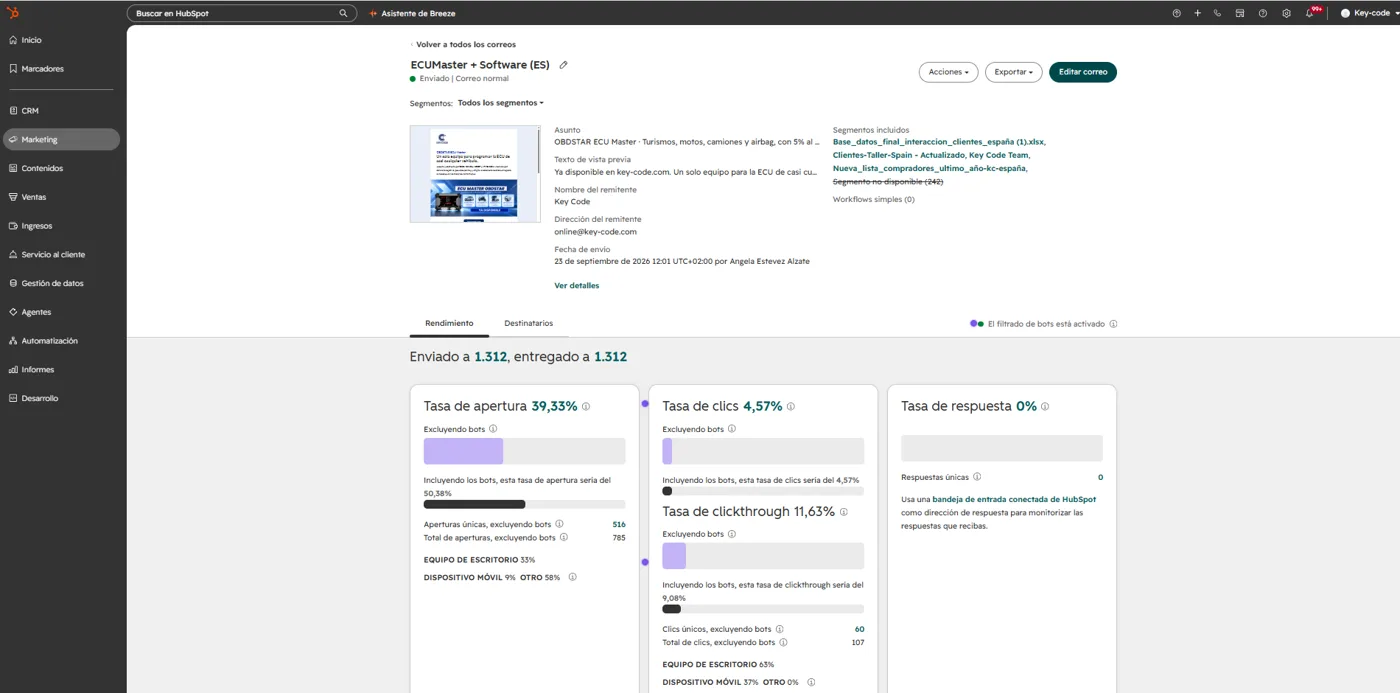Open the help question mark icon
1400x693 pixels.
(1263, 13)
